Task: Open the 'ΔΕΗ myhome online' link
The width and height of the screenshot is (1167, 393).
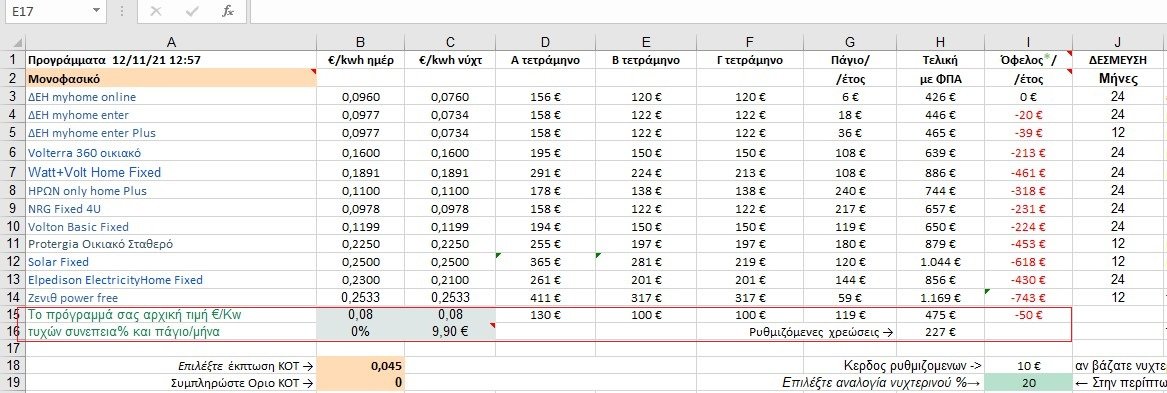Action: tap(82, 97)
